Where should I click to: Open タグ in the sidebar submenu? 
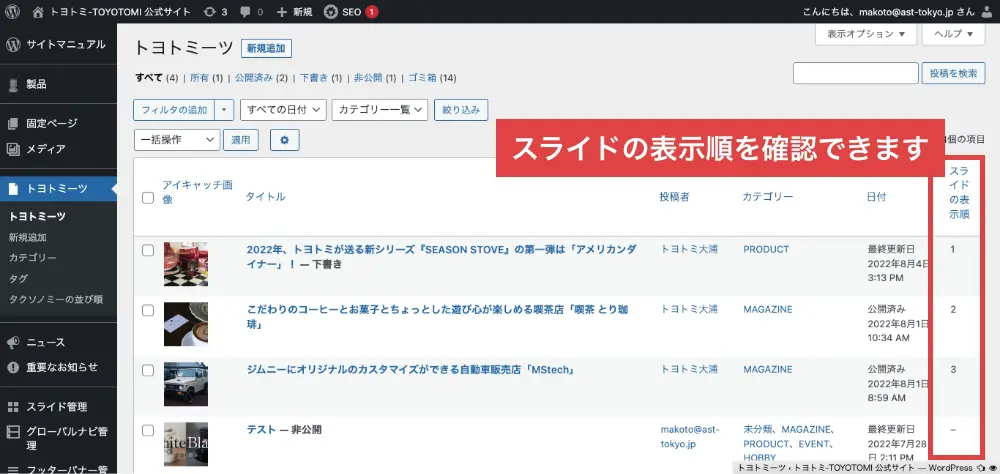[18, 279]
